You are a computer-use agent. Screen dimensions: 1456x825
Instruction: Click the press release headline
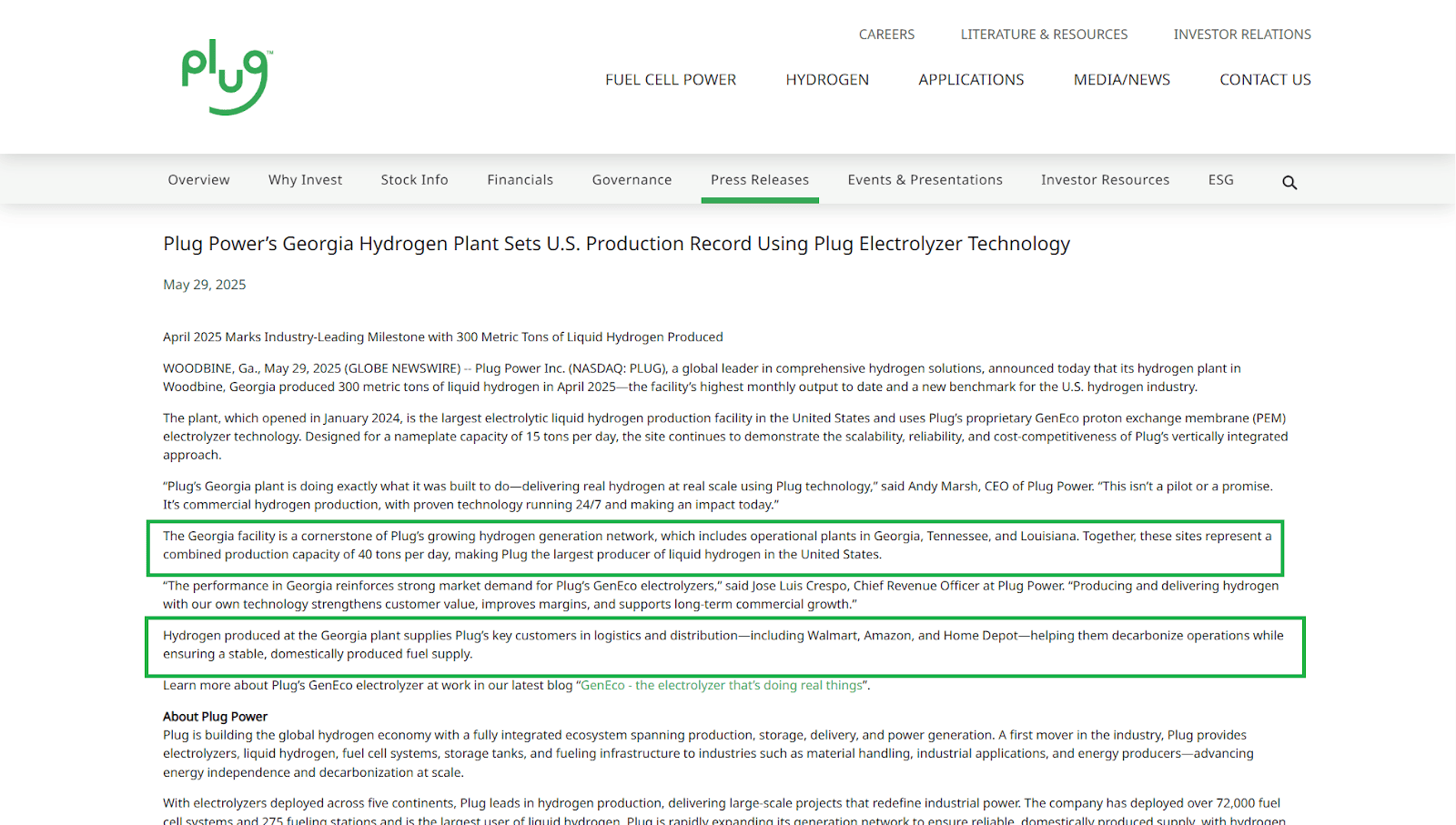click(x=616, y=244)
